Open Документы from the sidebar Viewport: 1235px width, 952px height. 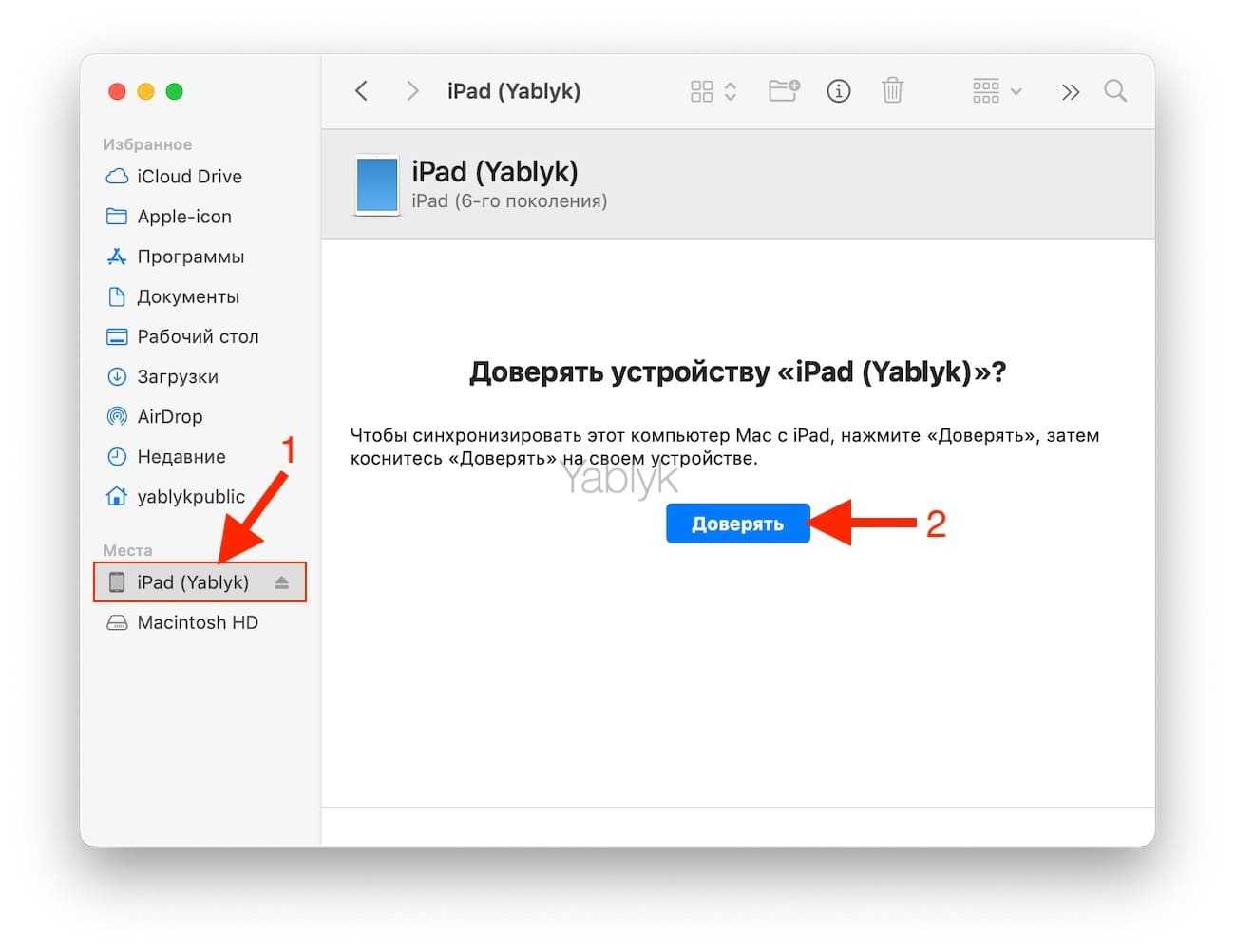click(x=187, y=296)
